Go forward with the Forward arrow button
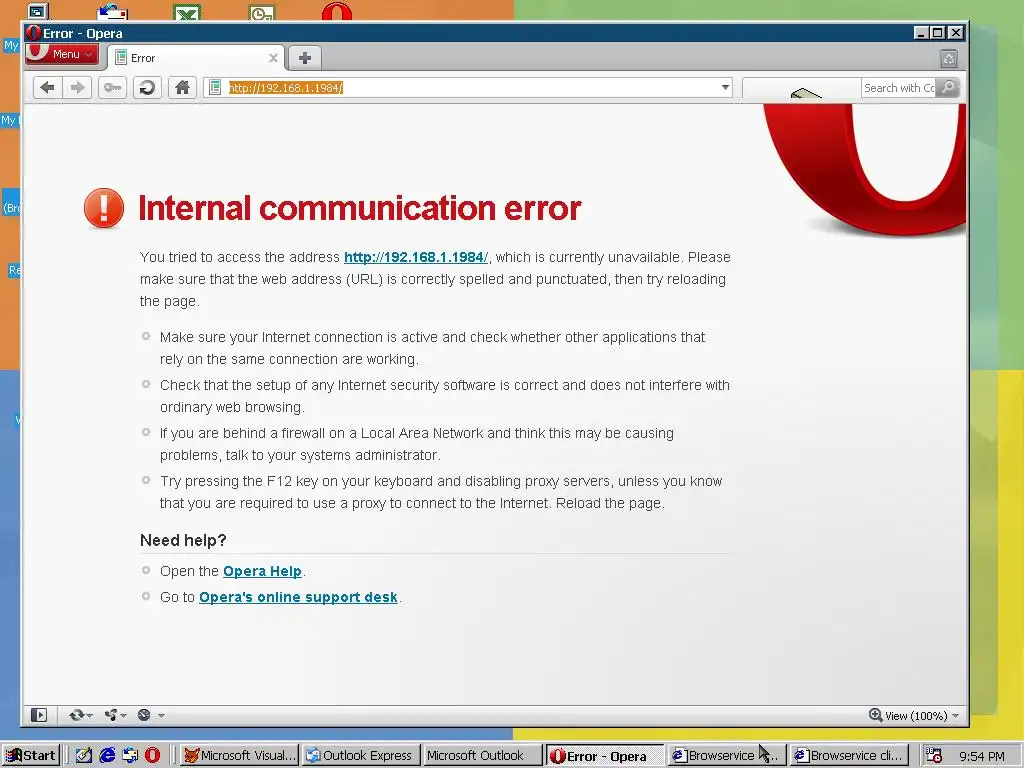The width and height of the screenshot is (1024, 768). click(77, 88)
